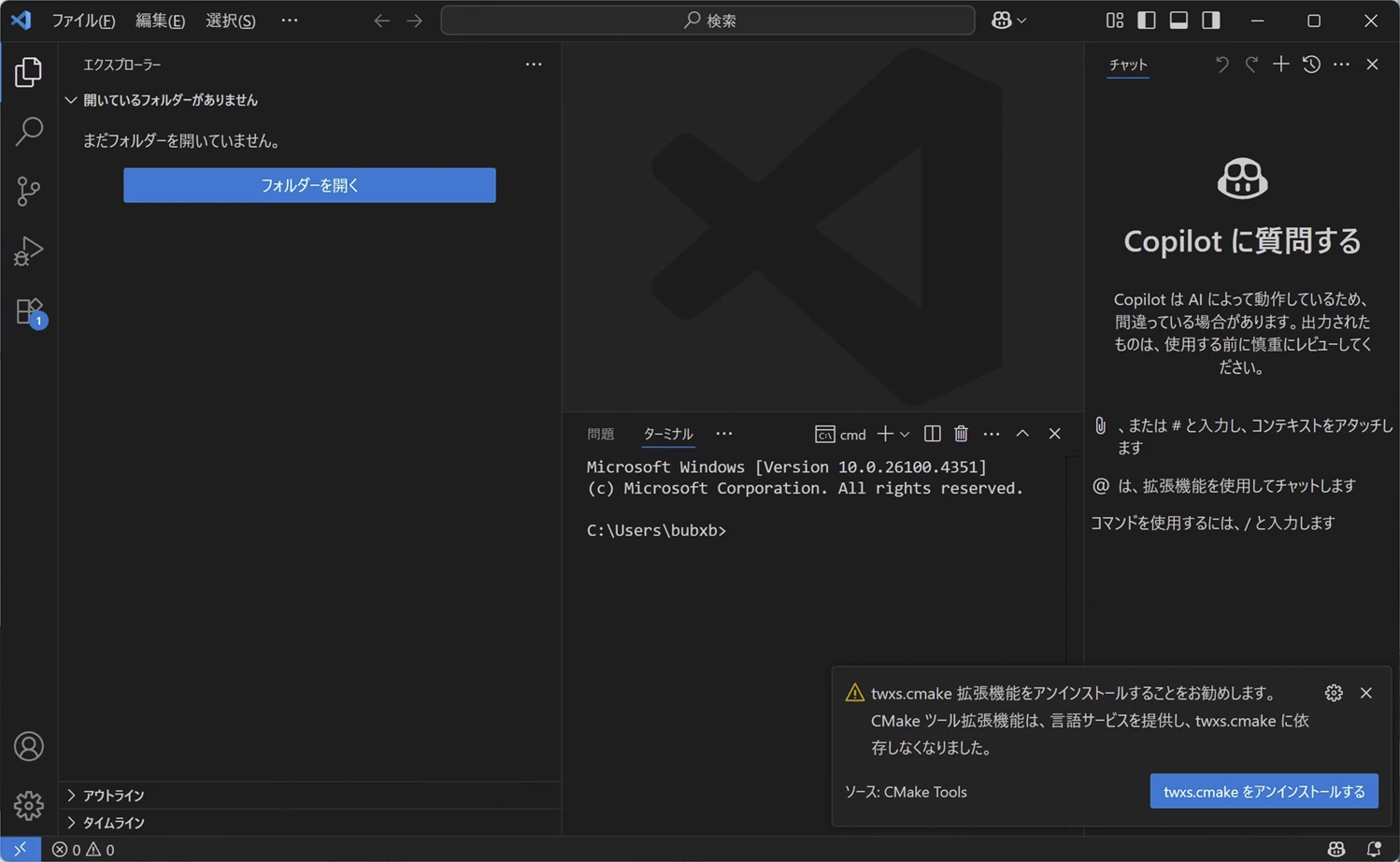1400x862 pixels.
Task: Open errors and warnings count in status bar
Action: click(x=83, y=849)
